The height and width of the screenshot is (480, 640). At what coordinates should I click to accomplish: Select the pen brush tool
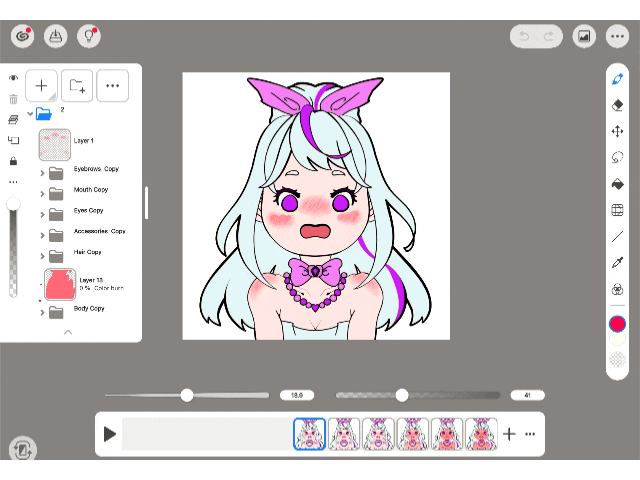[618, 79]
